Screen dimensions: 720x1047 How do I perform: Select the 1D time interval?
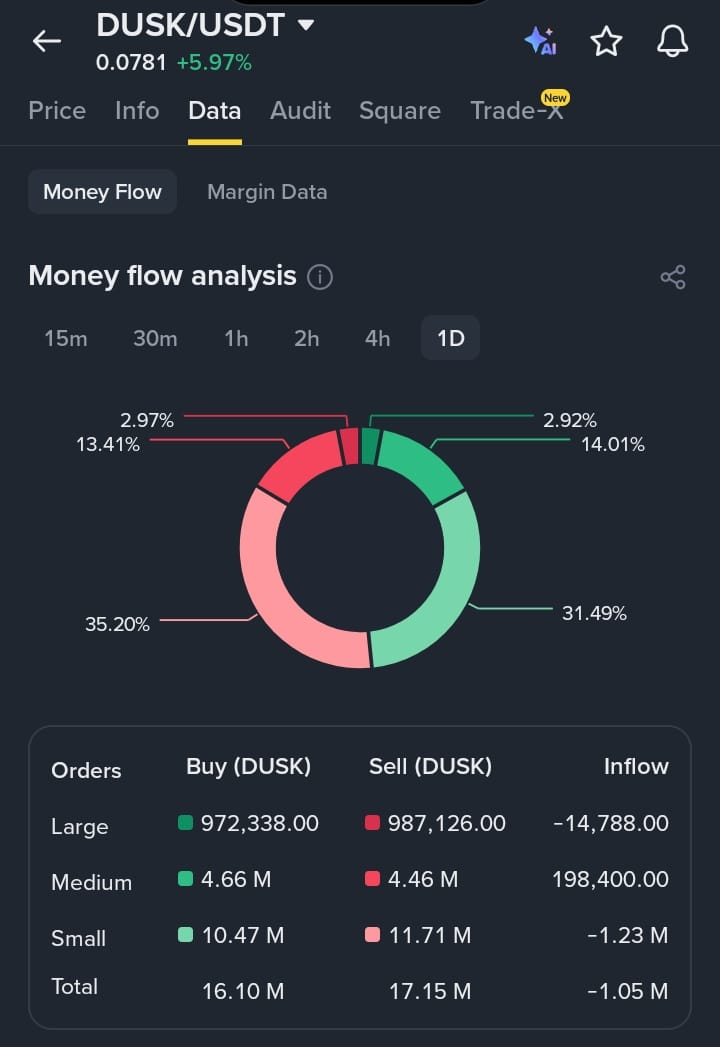click(451, 338)
